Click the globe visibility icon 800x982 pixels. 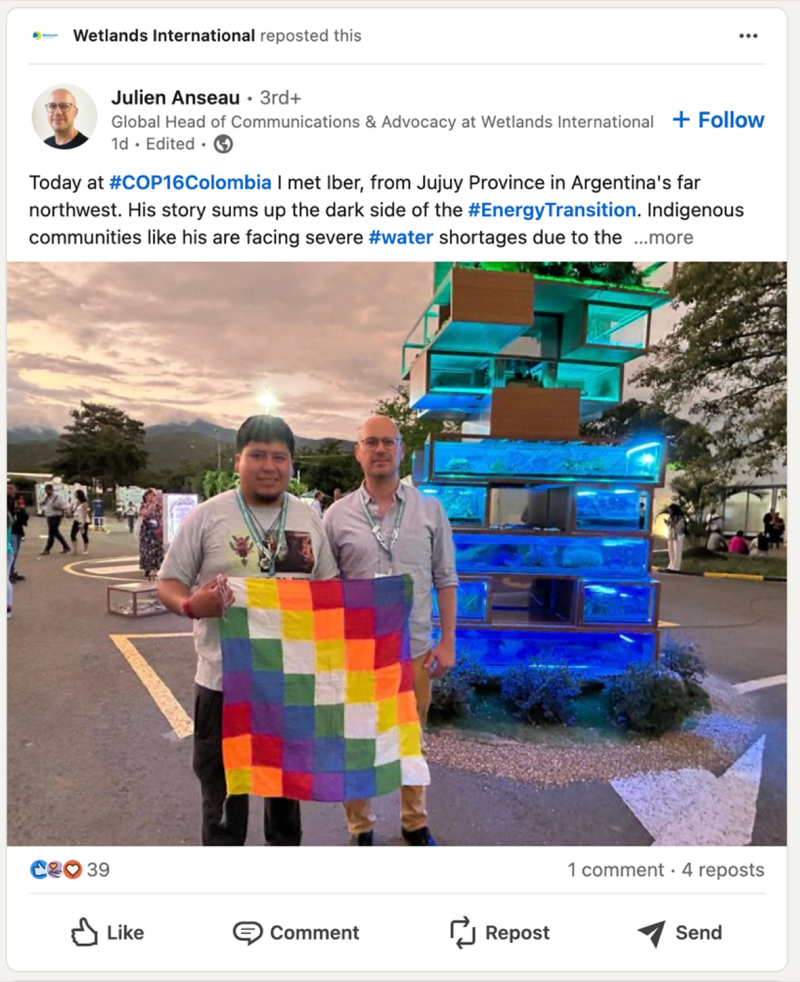click(223, 144)
